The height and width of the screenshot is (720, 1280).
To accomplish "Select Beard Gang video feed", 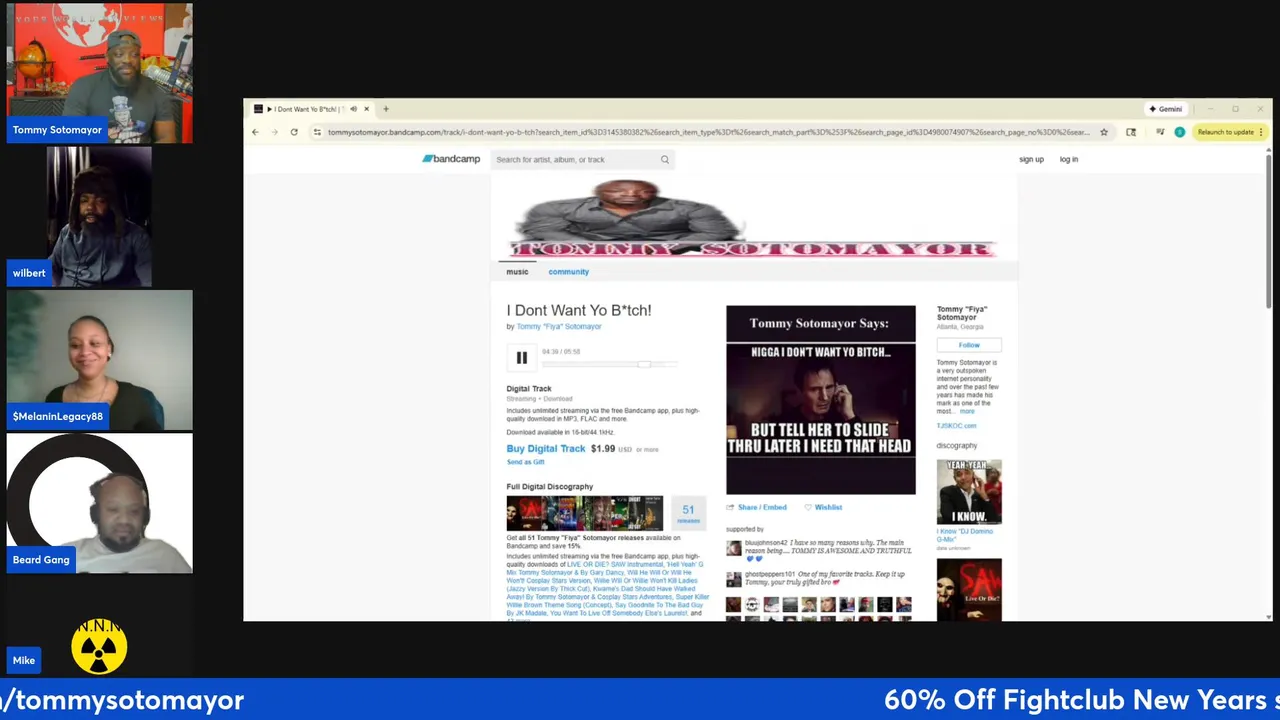I will tap(100, 503).
